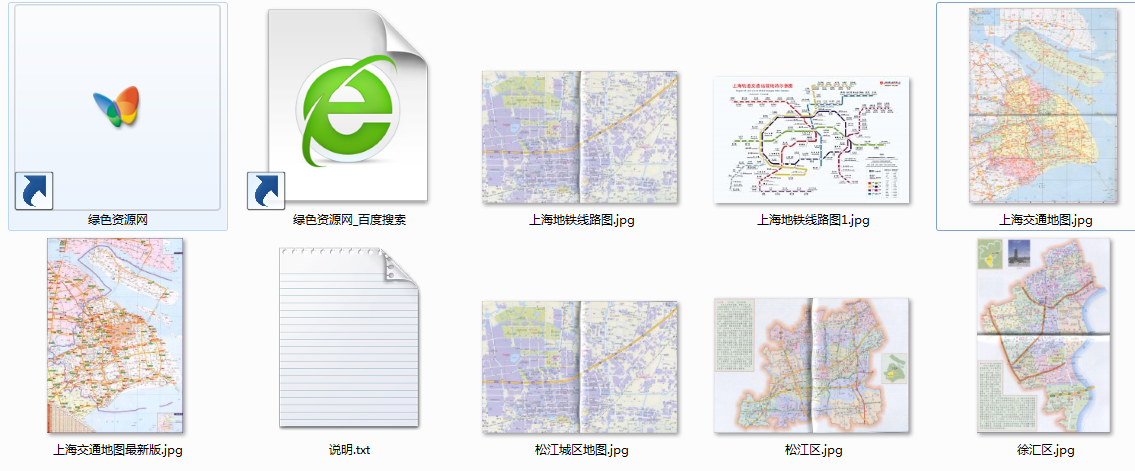The height and width of the screenshot is (471, 1135).
Task: Click shortcut arrow overlay on 绿色资源网 icon
Action: [33, 192]
